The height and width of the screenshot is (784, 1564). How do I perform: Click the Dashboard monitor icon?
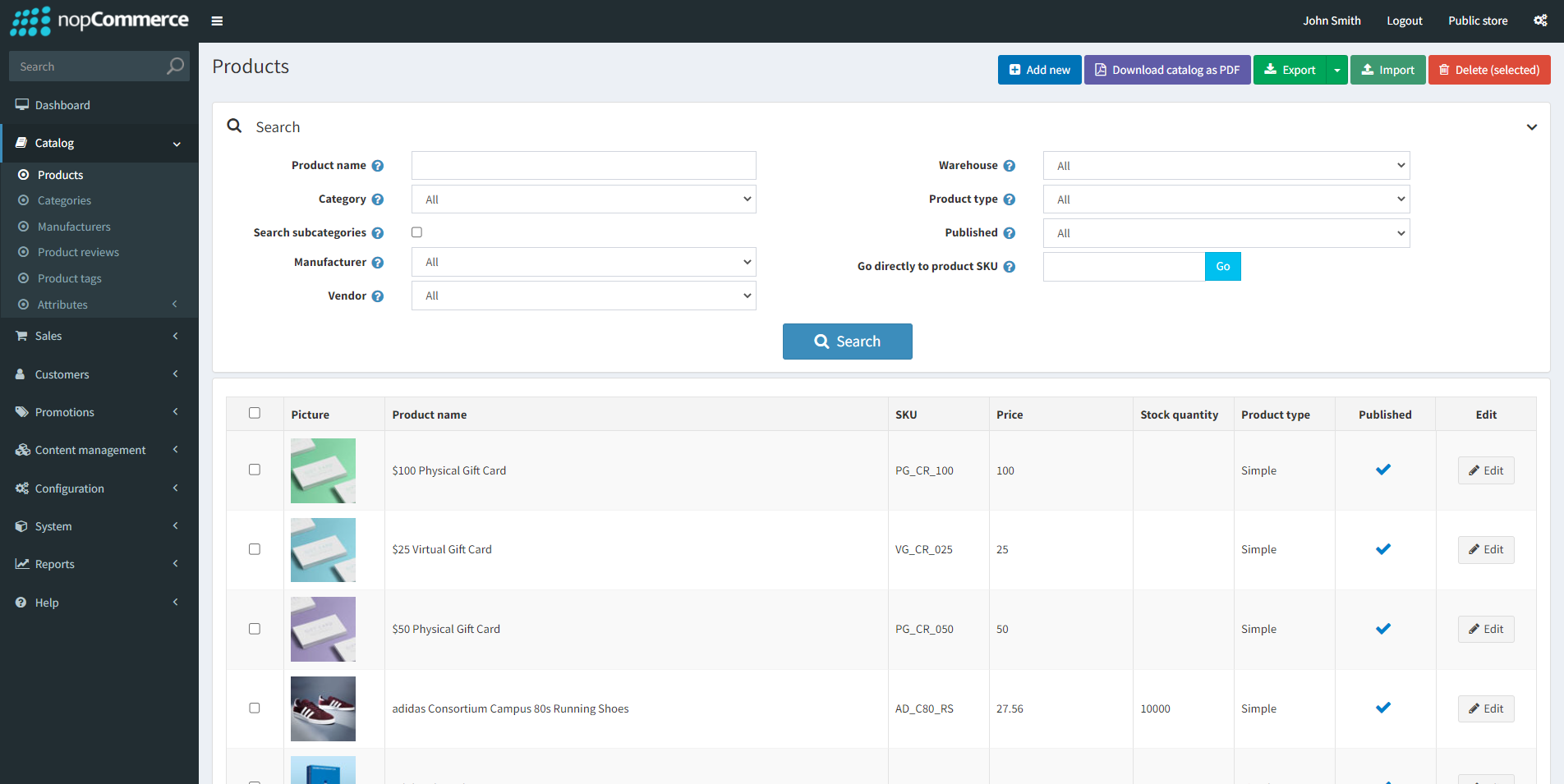point(22,105)
